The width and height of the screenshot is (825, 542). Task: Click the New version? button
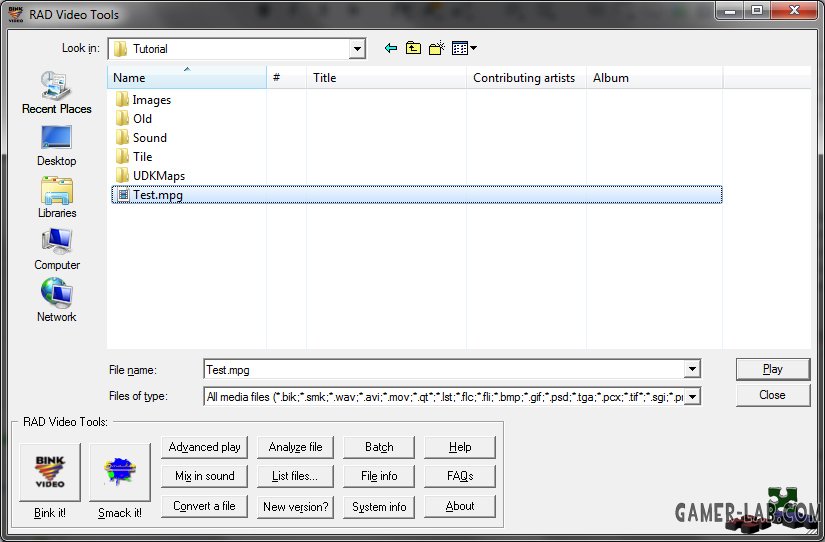pyautogui.click(x=295, y=507)
